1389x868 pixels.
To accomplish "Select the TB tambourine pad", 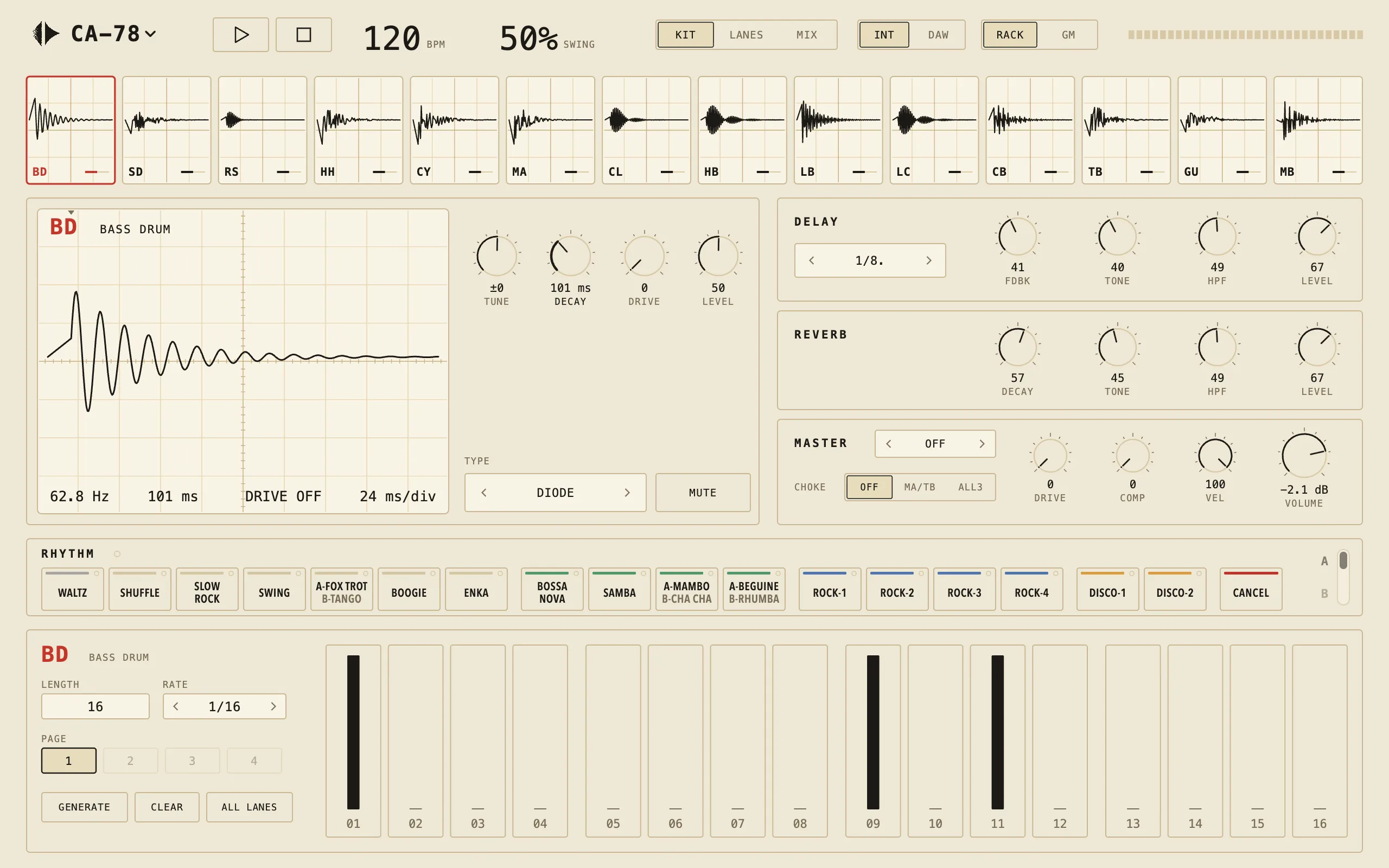I will (x=1125, y=130).
